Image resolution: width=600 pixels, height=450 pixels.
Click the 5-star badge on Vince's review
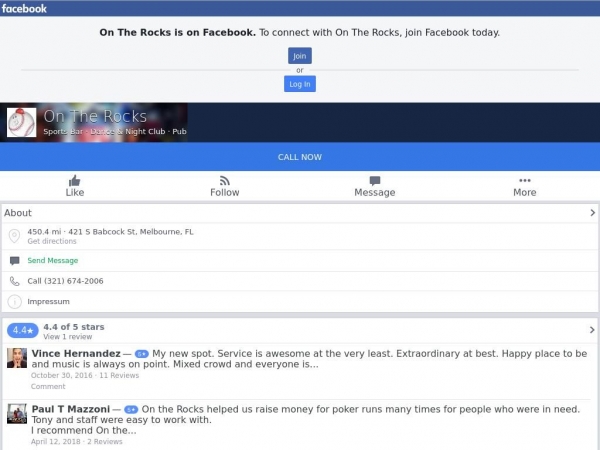[142, 354]
